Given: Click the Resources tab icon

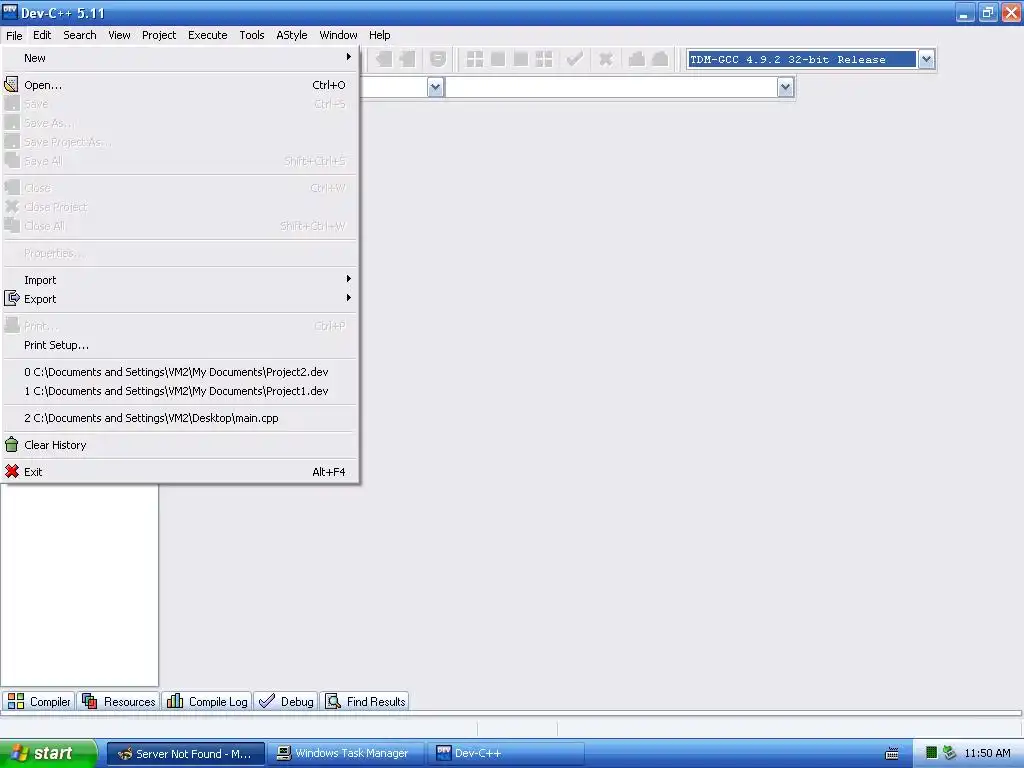Looking at the screenshot, I should point(89,701).
